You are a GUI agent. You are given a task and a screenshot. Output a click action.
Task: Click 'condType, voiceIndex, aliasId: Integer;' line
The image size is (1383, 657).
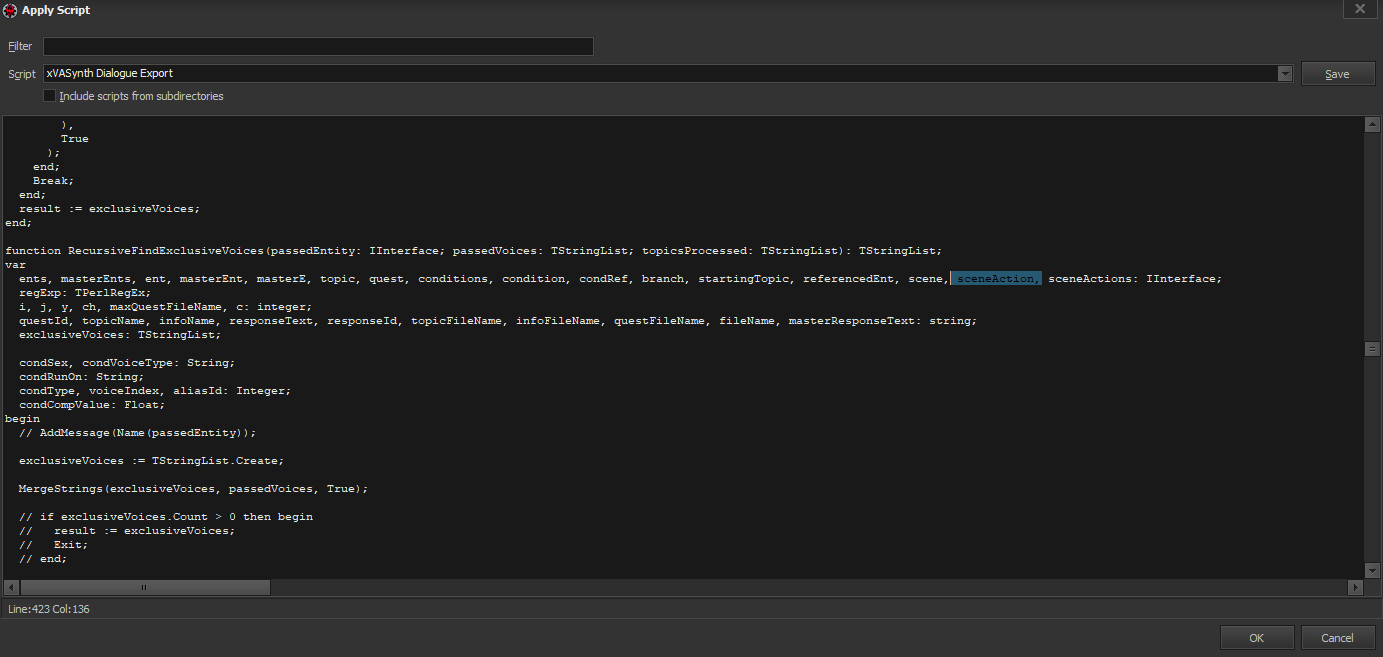click(x=155, y=391)
